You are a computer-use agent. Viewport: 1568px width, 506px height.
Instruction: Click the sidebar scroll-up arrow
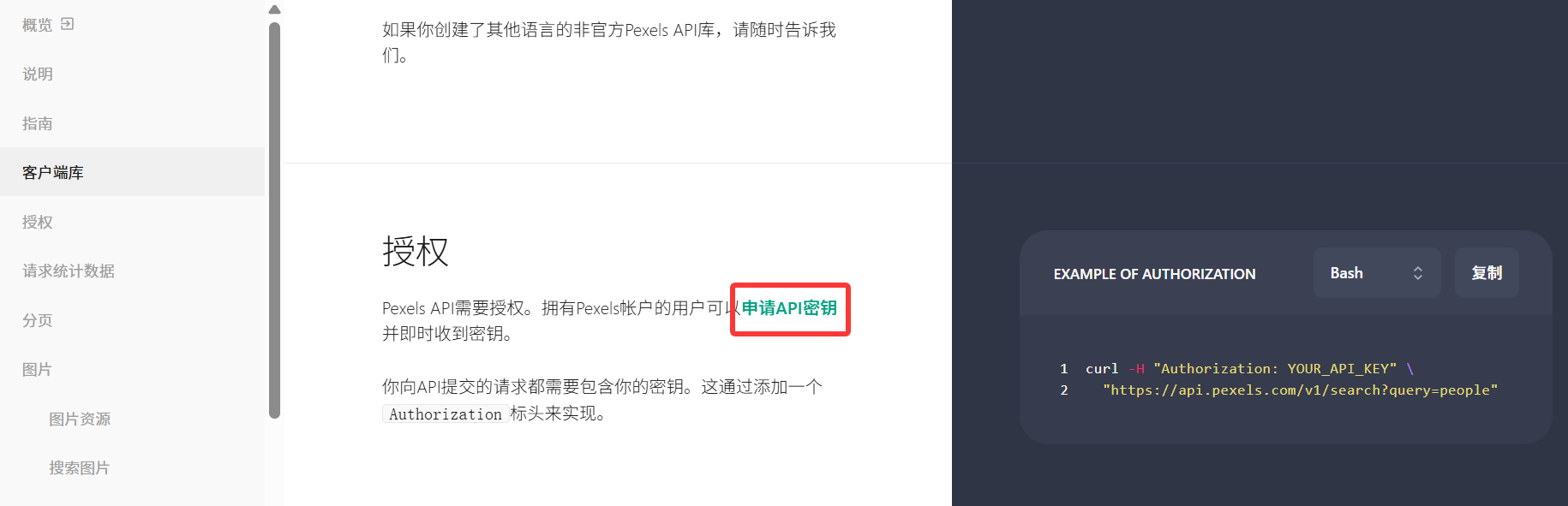click(x=274, y=9)
